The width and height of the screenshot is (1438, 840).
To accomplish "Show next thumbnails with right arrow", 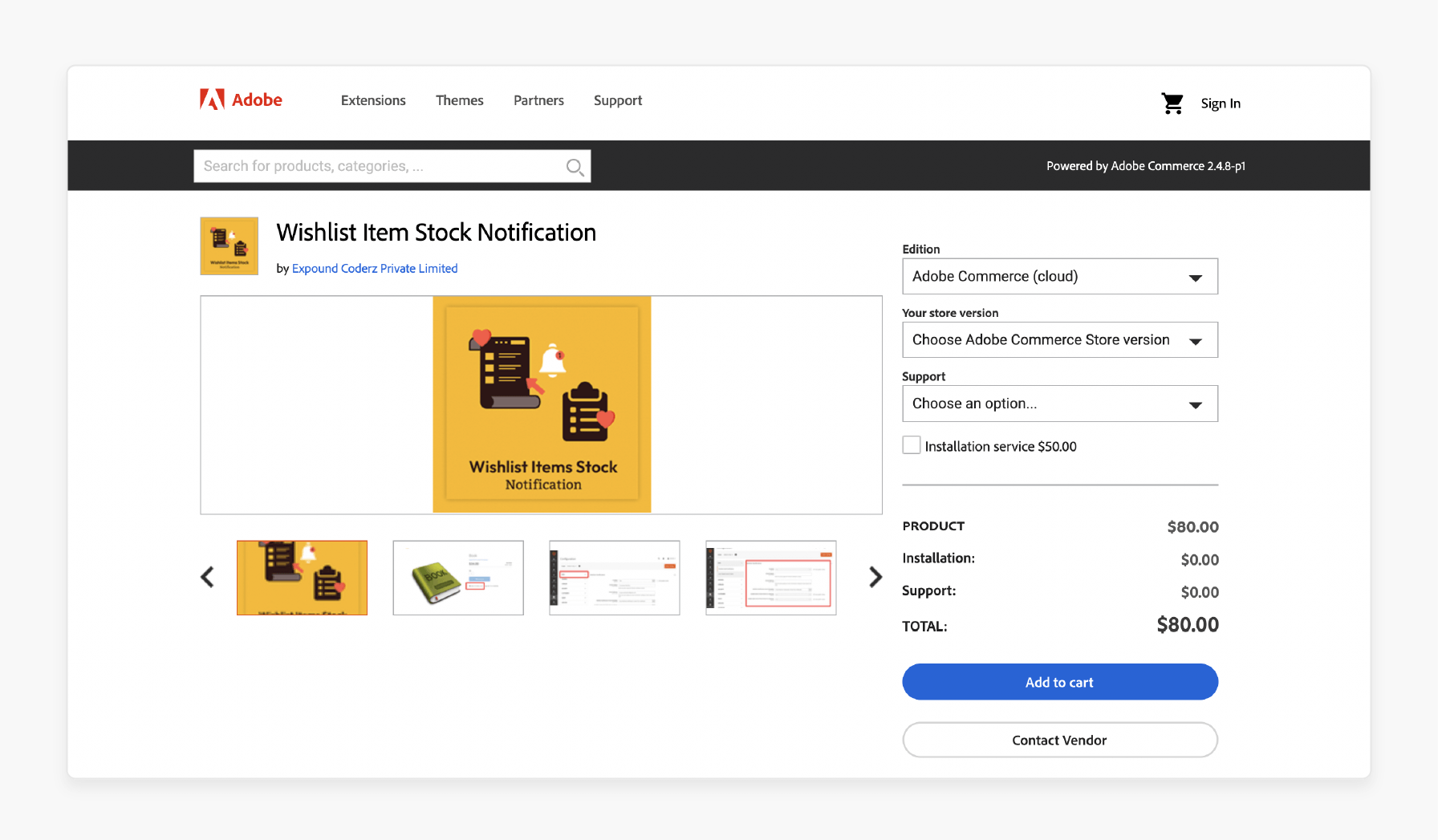I will tap(875, 577).
